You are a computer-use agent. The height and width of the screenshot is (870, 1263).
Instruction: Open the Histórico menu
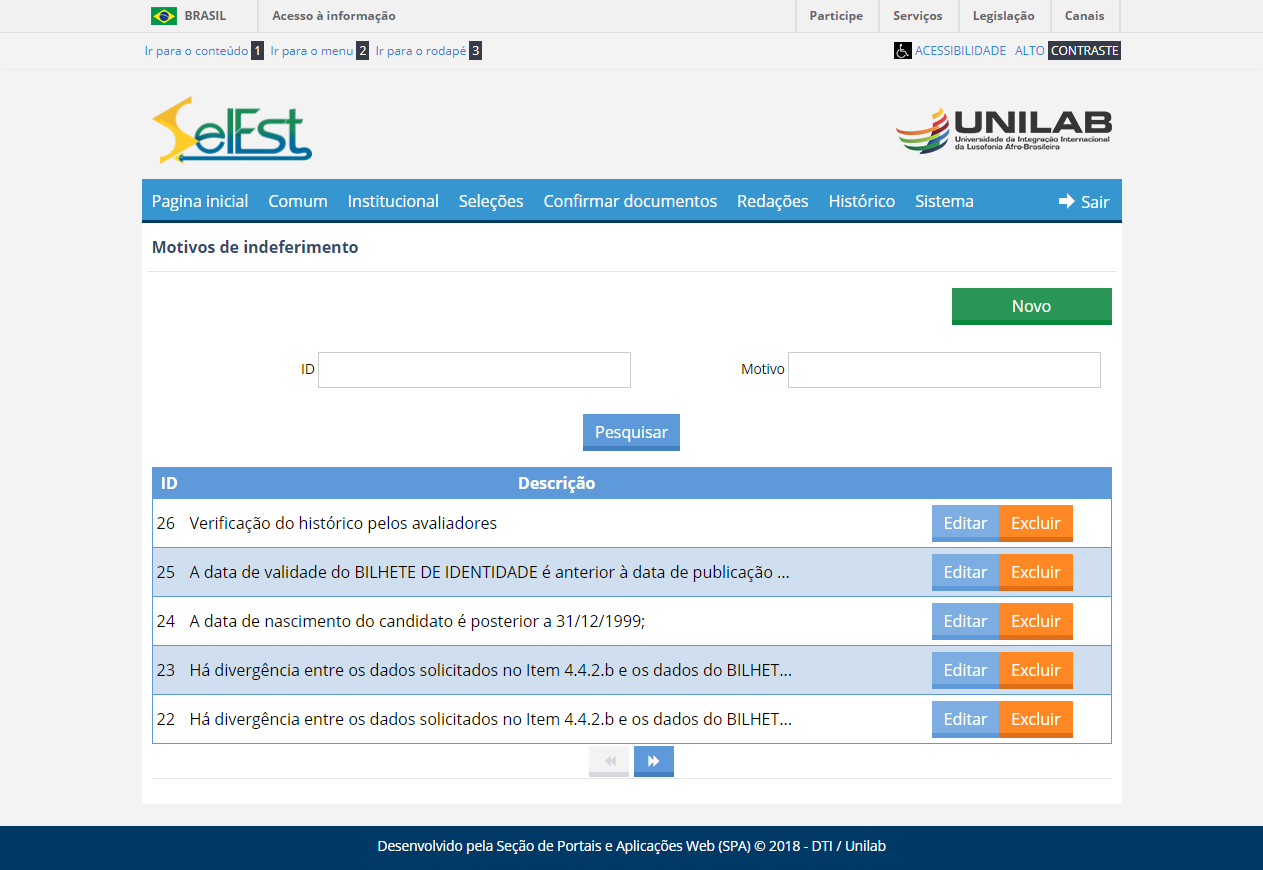[861, 201]
